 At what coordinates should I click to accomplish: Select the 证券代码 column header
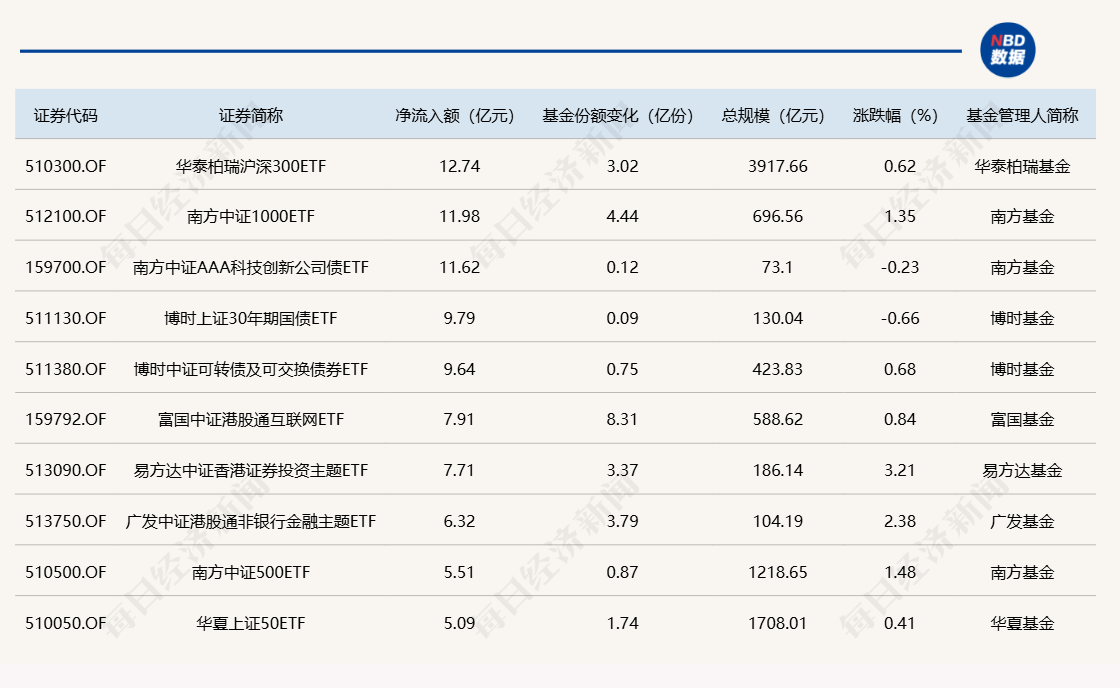[x=66, y=116]
